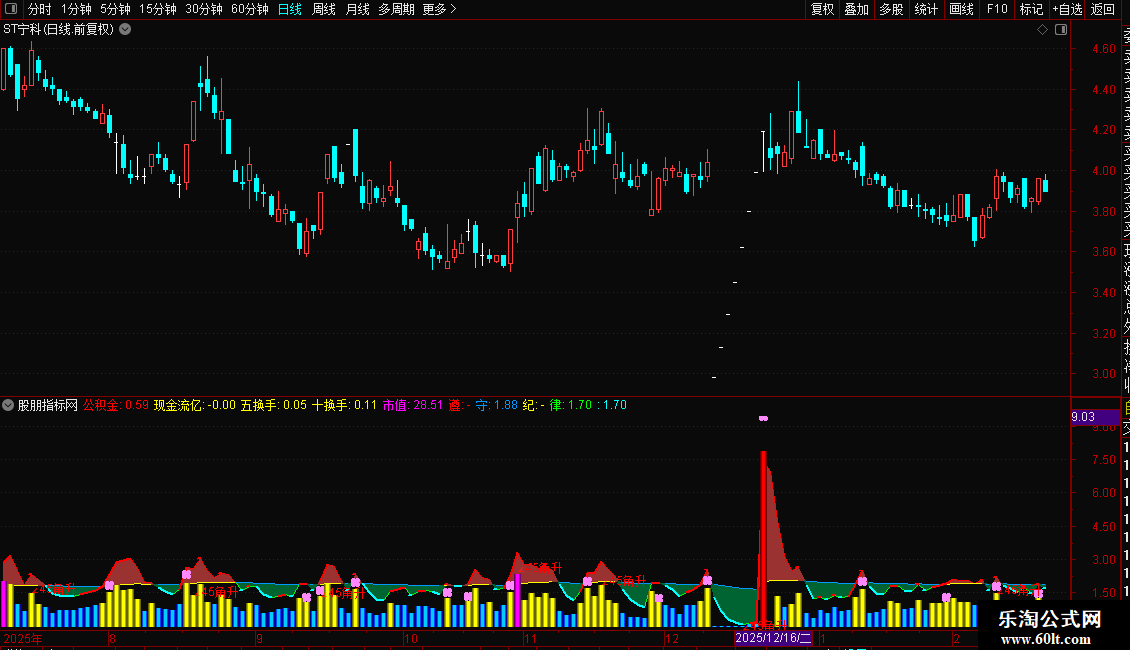The height and width of the screenshot is (650, 1130).
Task: Click the diamond marker icon above chart
Action: (1042, 30)
